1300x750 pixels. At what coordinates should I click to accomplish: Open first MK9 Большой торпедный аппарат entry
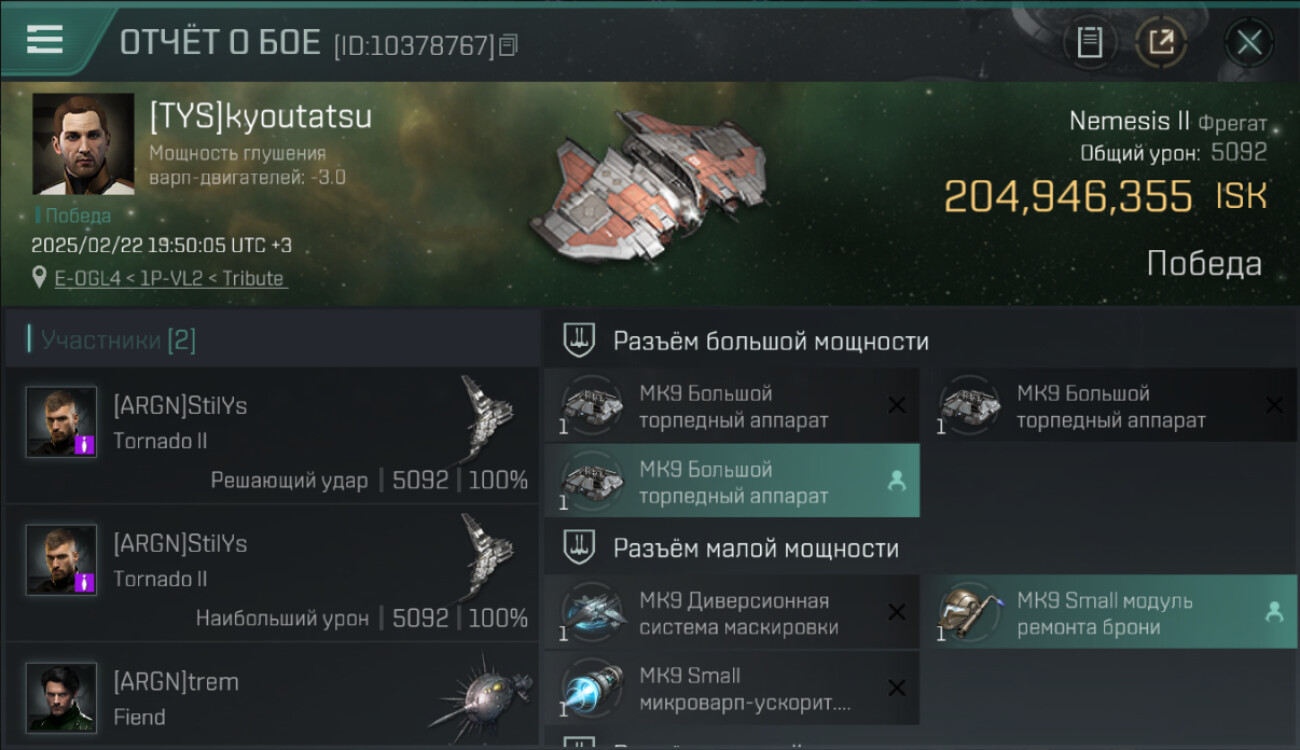[x=732, y=405]
